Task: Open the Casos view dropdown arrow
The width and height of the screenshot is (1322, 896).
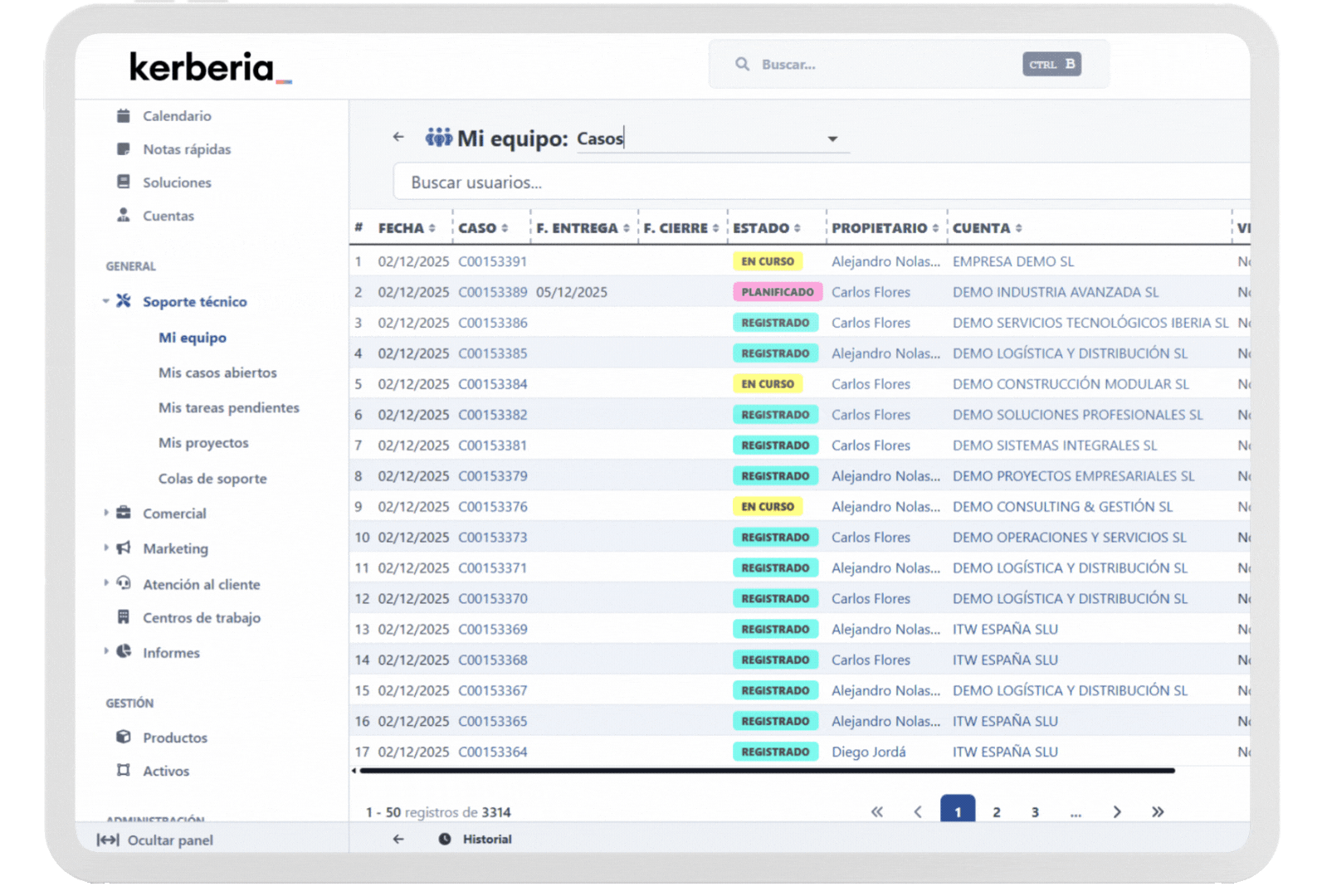Action: [832, 139]
